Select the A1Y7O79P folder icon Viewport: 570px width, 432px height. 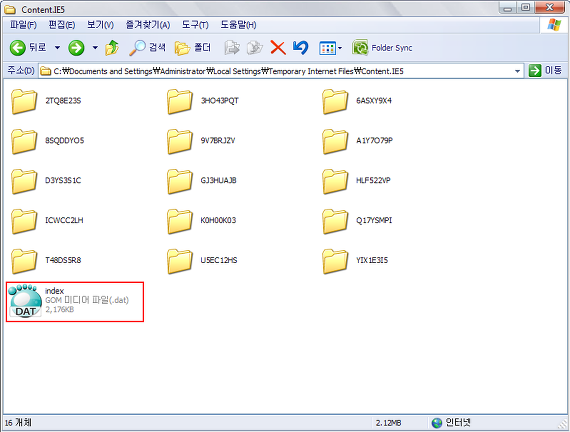[335, 141]
